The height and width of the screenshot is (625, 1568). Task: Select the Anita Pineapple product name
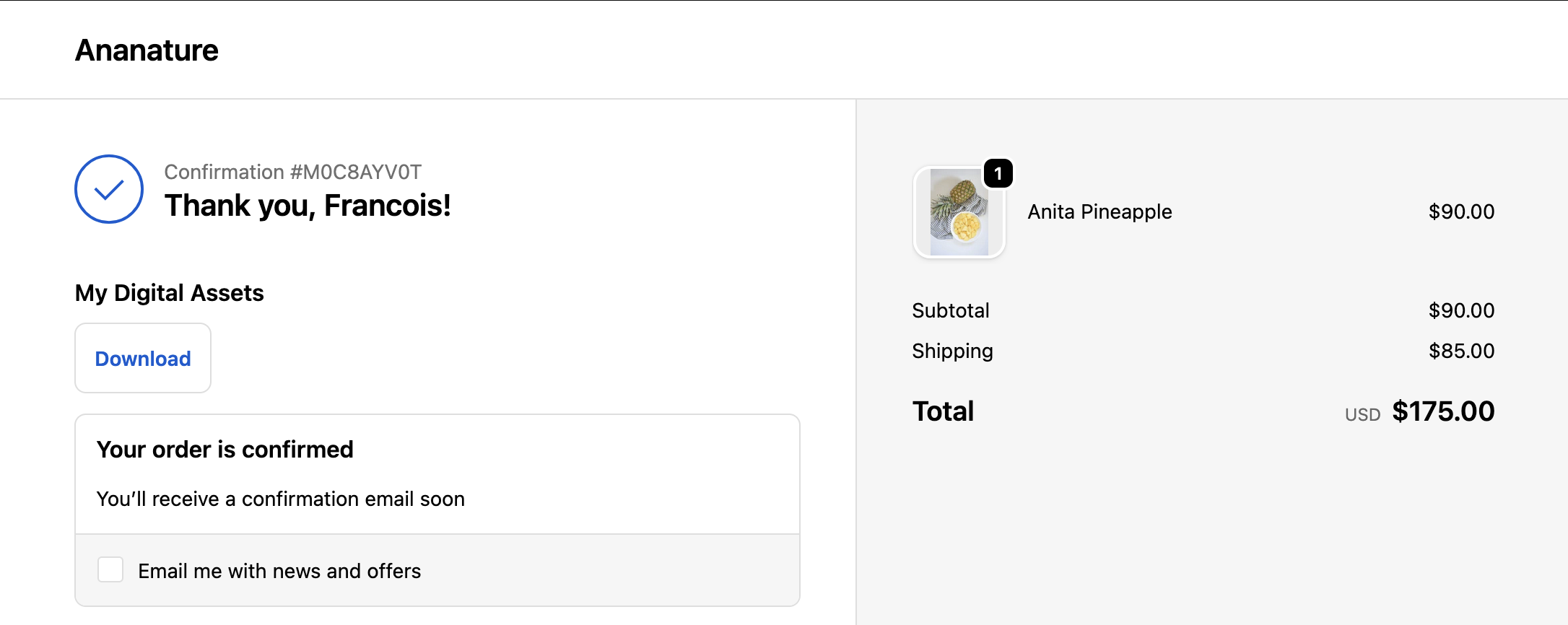1099,211
